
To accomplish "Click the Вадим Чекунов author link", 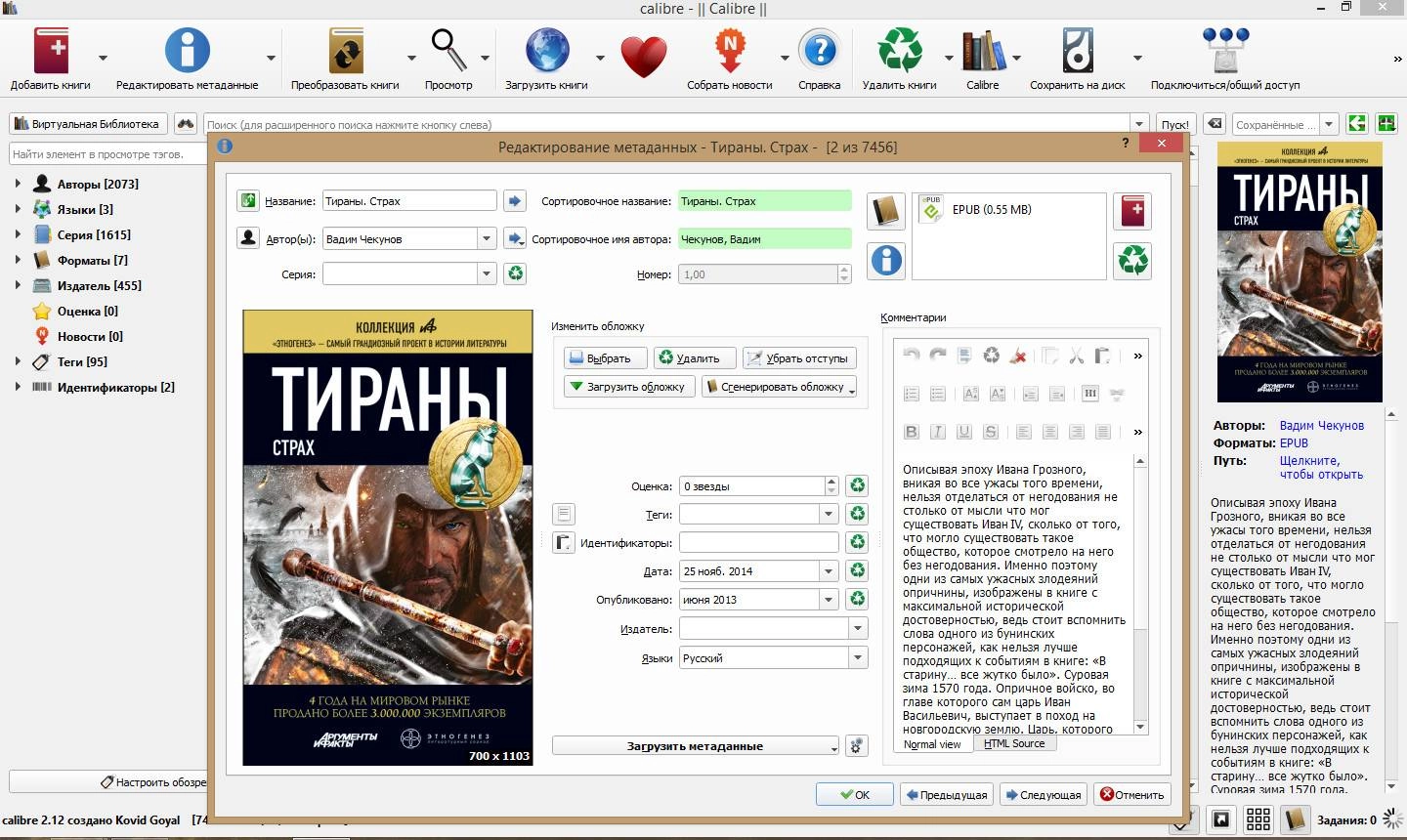I will coord(1321,426).
